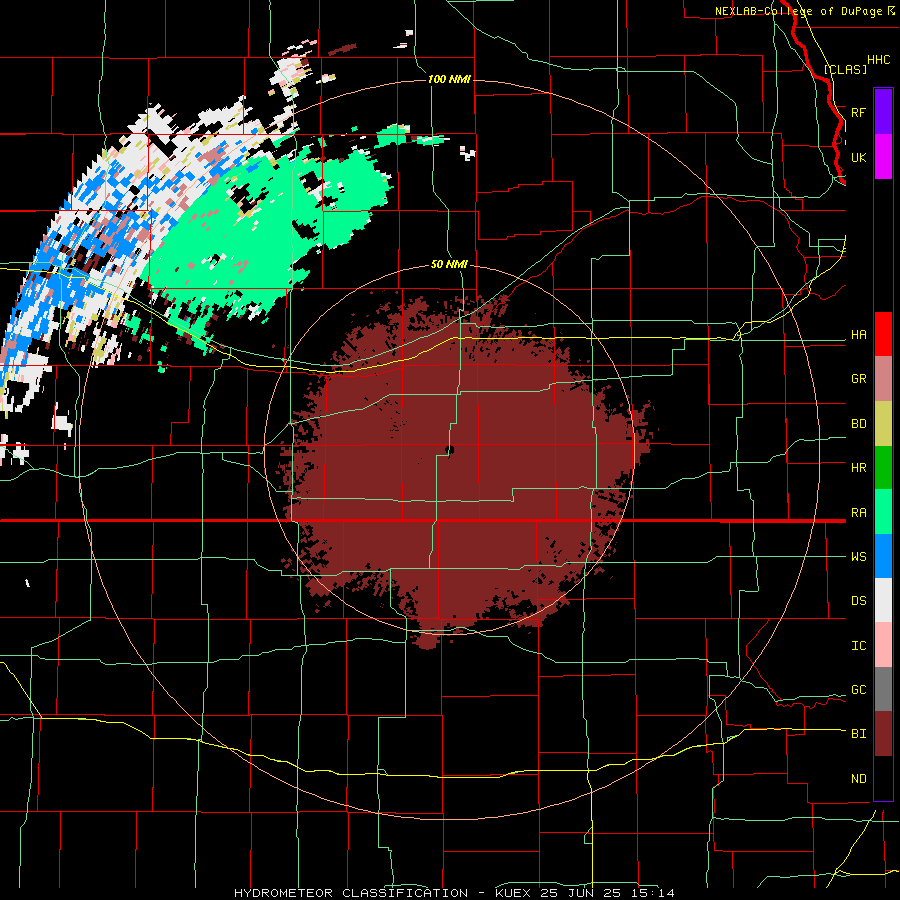The height and width of the screenshot is (900, 900).
Task: Click the 'RA' legend label
Action: point(858,513)
